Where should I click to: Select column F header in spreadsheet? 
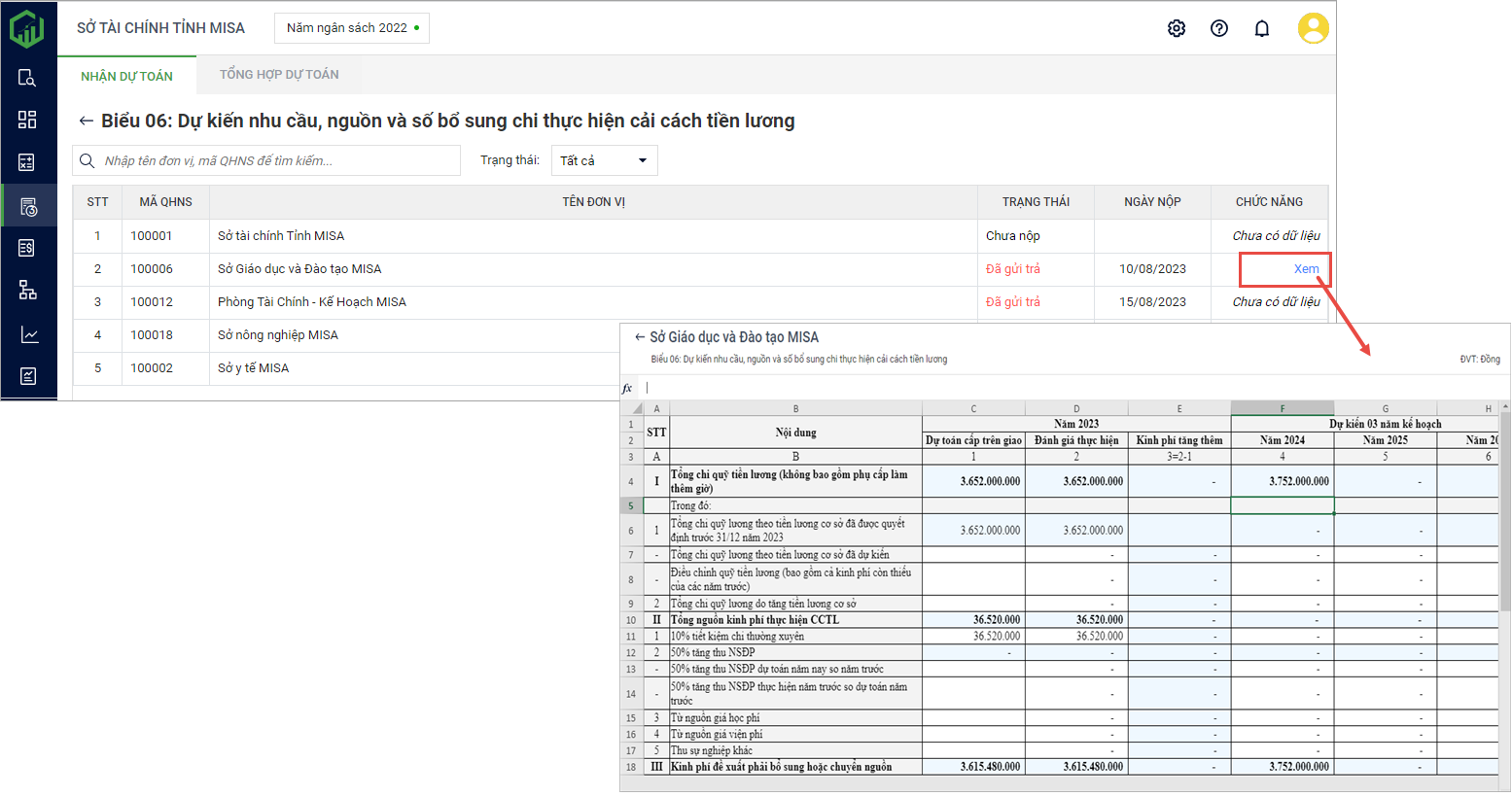1282,409
